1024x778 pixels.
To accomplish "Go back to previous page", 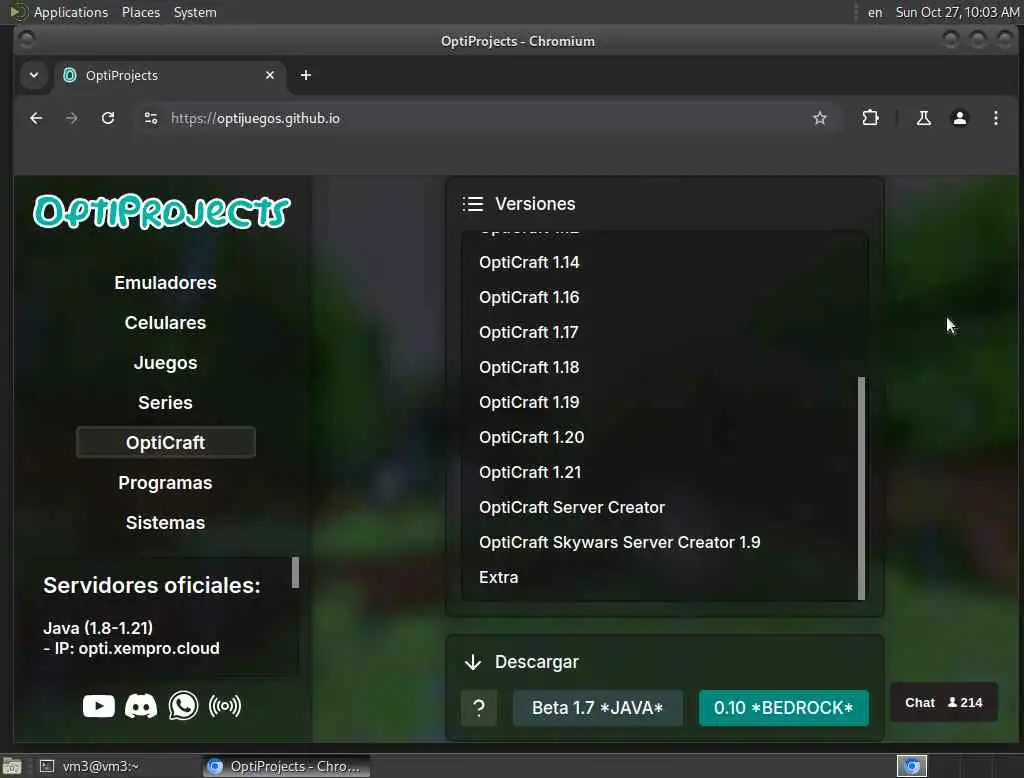I will (36, 118).
